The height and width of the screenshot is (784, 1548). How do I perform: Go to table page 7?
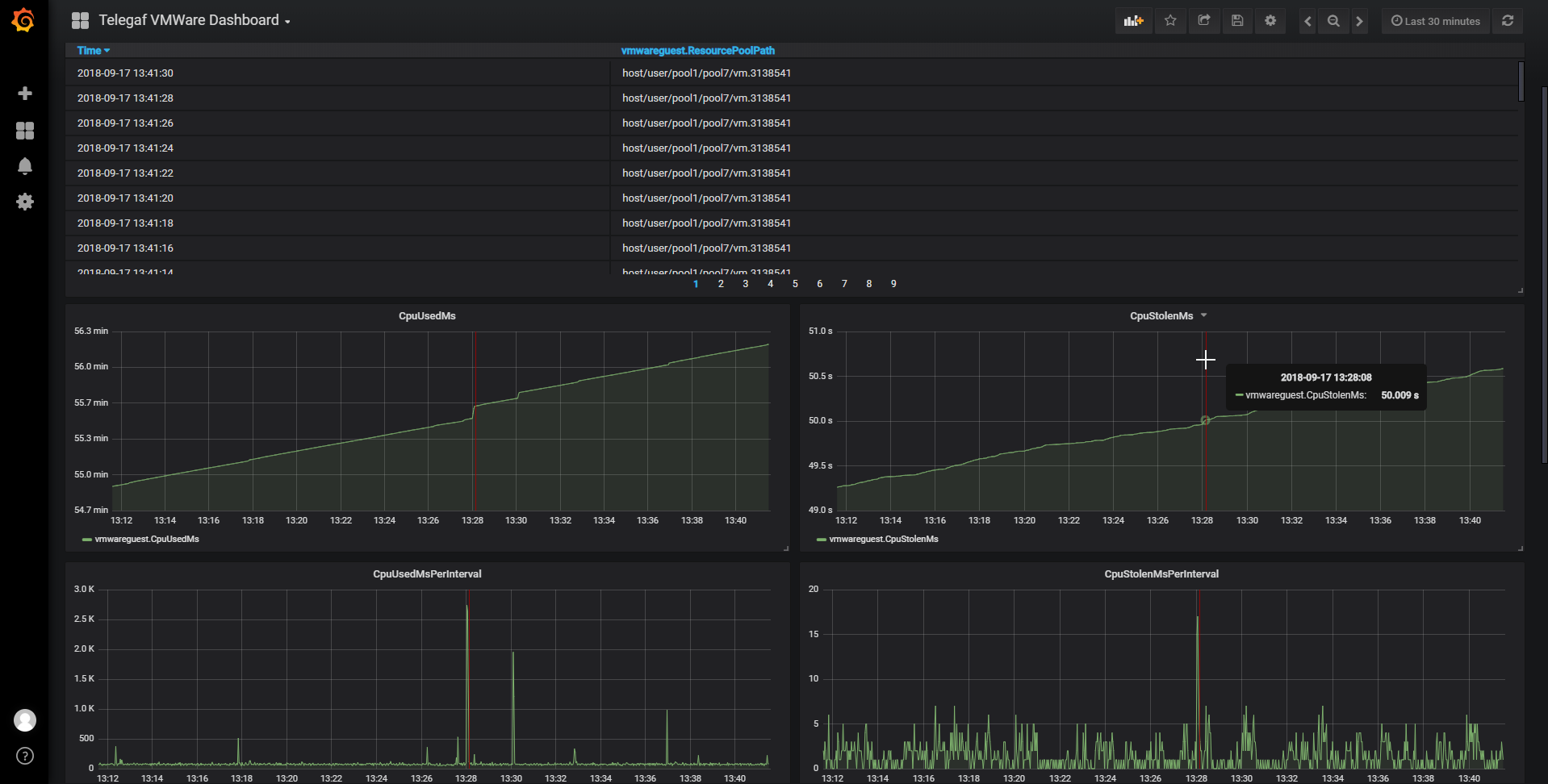point(844,284)
